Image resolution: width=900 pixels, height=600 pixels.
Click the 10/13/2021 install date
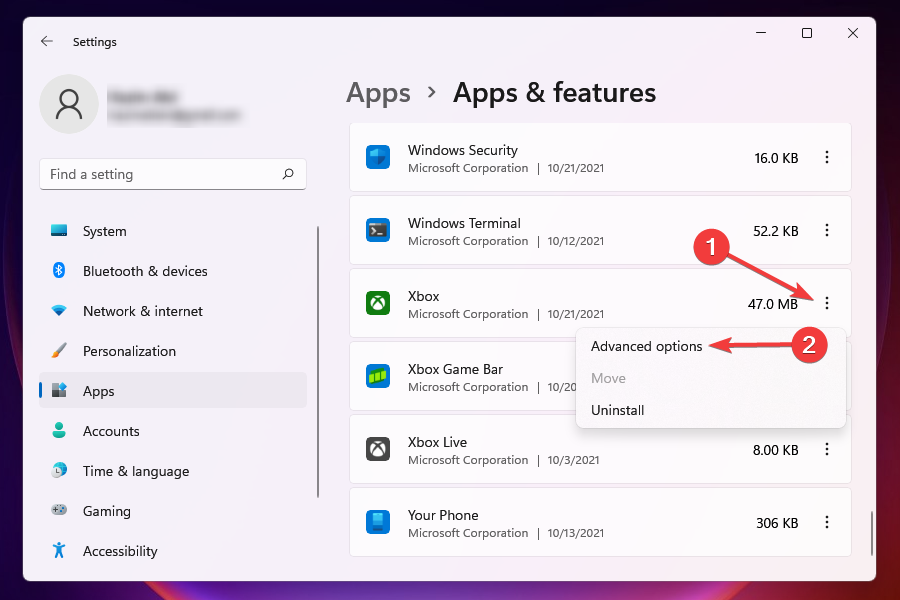coord(576,533)
